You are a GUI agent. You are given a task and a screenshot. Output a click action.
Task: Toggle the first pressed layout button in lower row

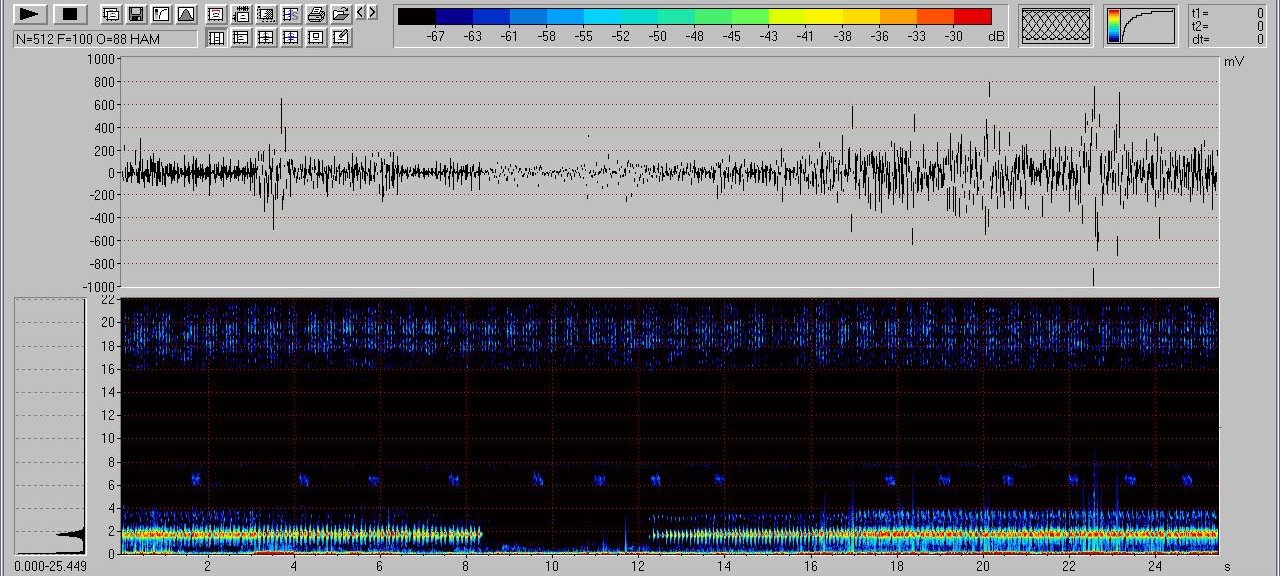point(215,38)
